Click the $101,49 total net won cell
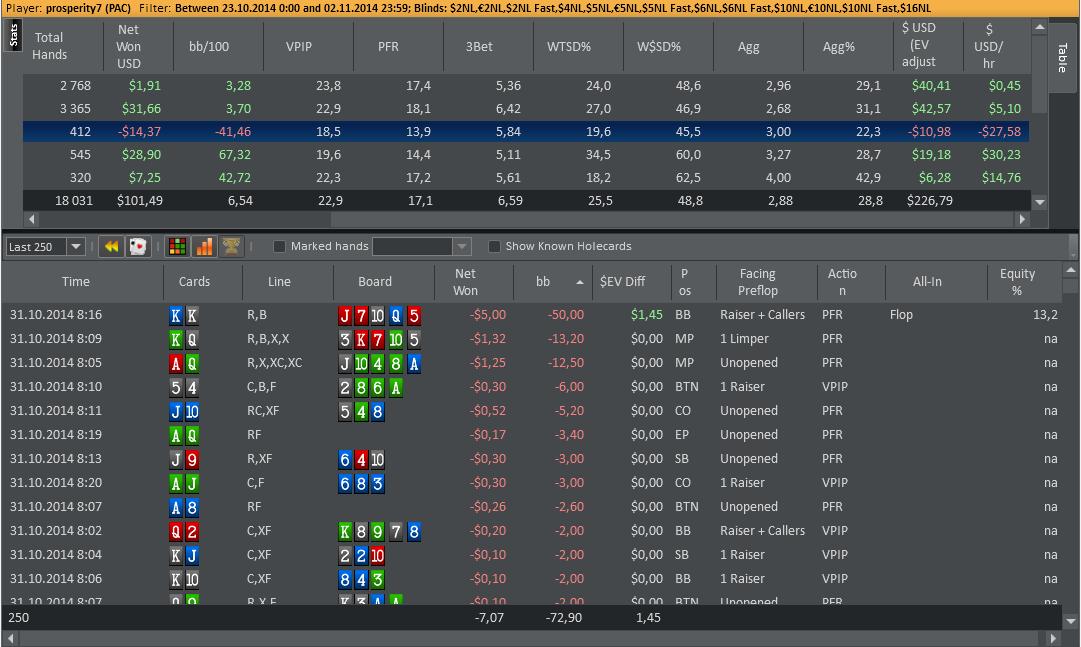Image resolution: width=1081 pixels, height=647 pixels. coord(139,201)
